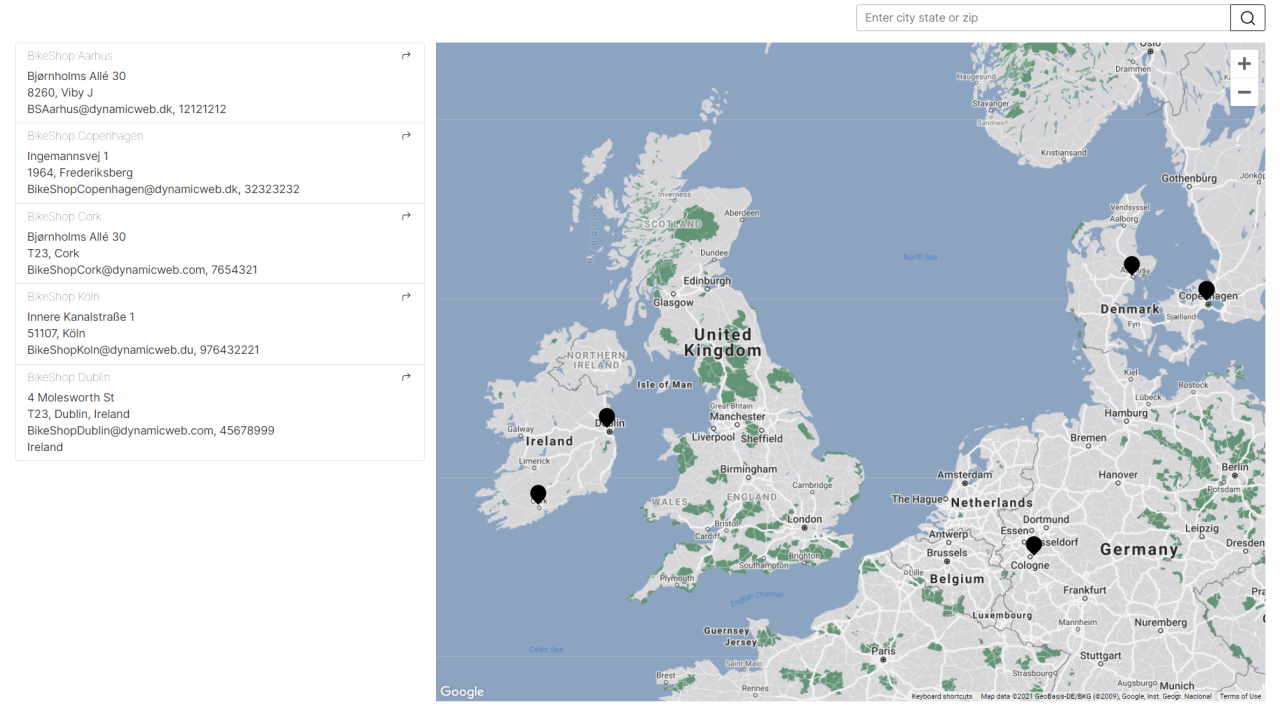This screenshot has width=1280, height=707.
Task: Select the map pin over Copenhagen
Action: (x=1206, y=290)
